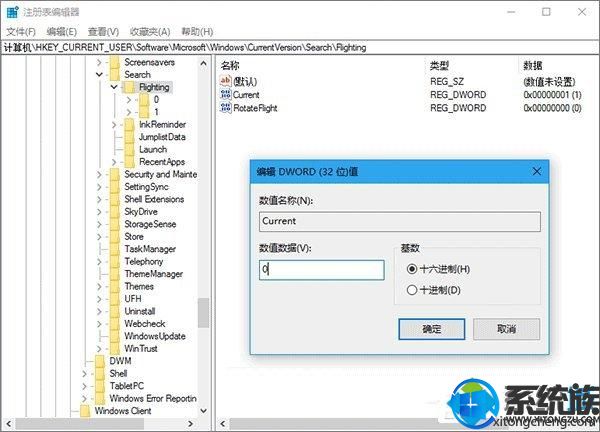600x432 pixels.
Task: Click the registry path address bar
Action: tap(300, 47)
